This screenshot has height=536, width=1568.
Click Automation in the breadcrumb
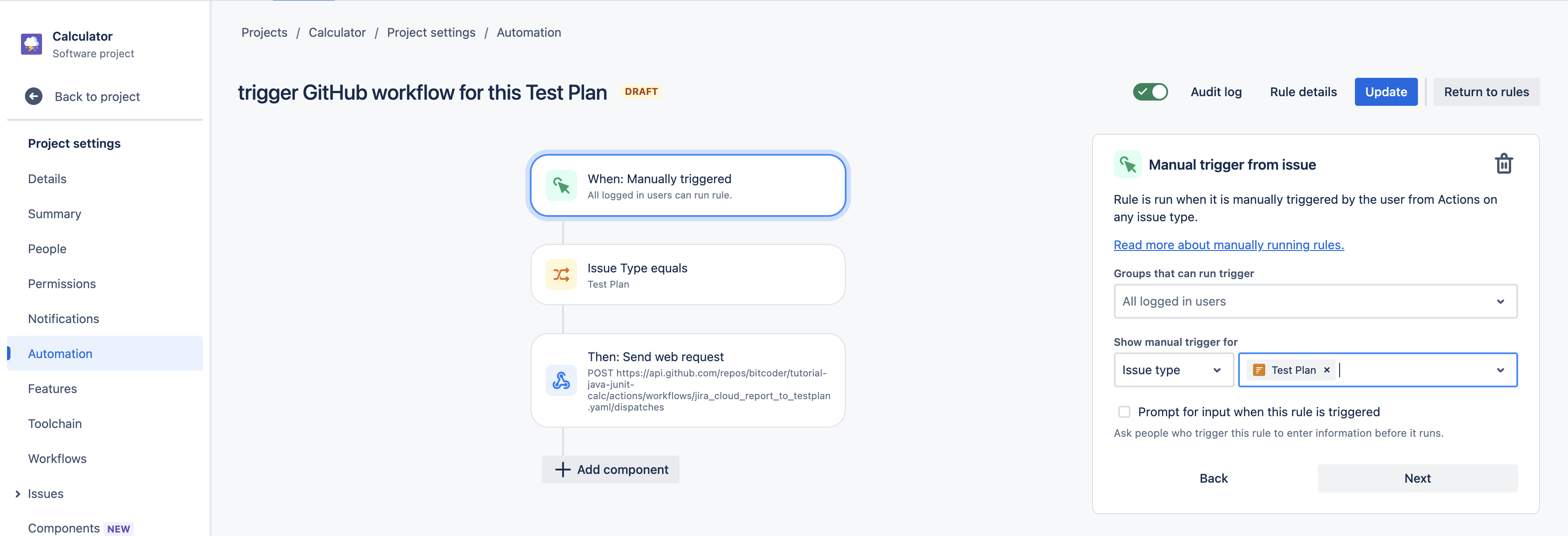pyautogui.click(x=528, y=32)
